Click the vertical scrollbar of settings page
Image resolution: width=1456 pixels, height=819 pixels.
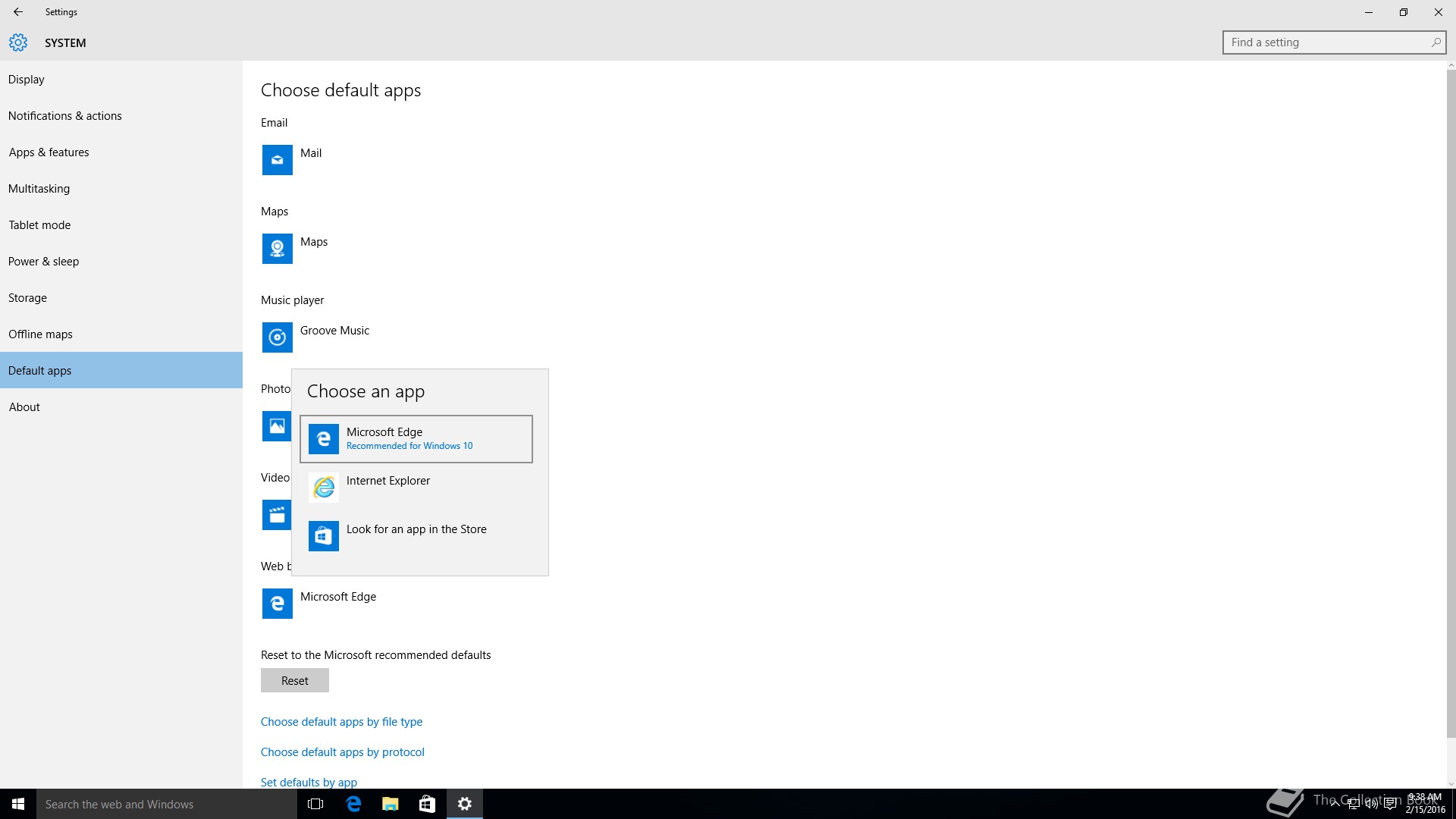pyautogui.click(x=1451, y=404)
